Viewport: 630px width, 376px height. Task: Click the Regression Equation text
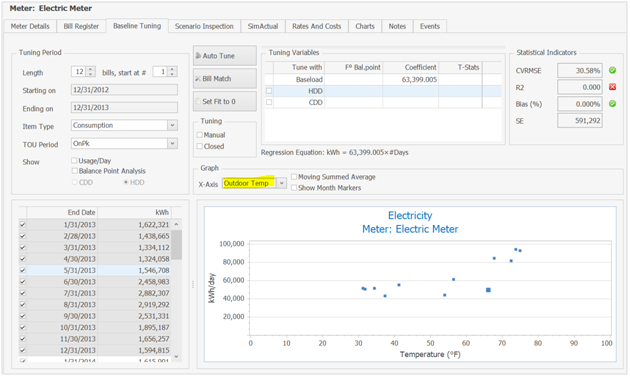(335, 153)
